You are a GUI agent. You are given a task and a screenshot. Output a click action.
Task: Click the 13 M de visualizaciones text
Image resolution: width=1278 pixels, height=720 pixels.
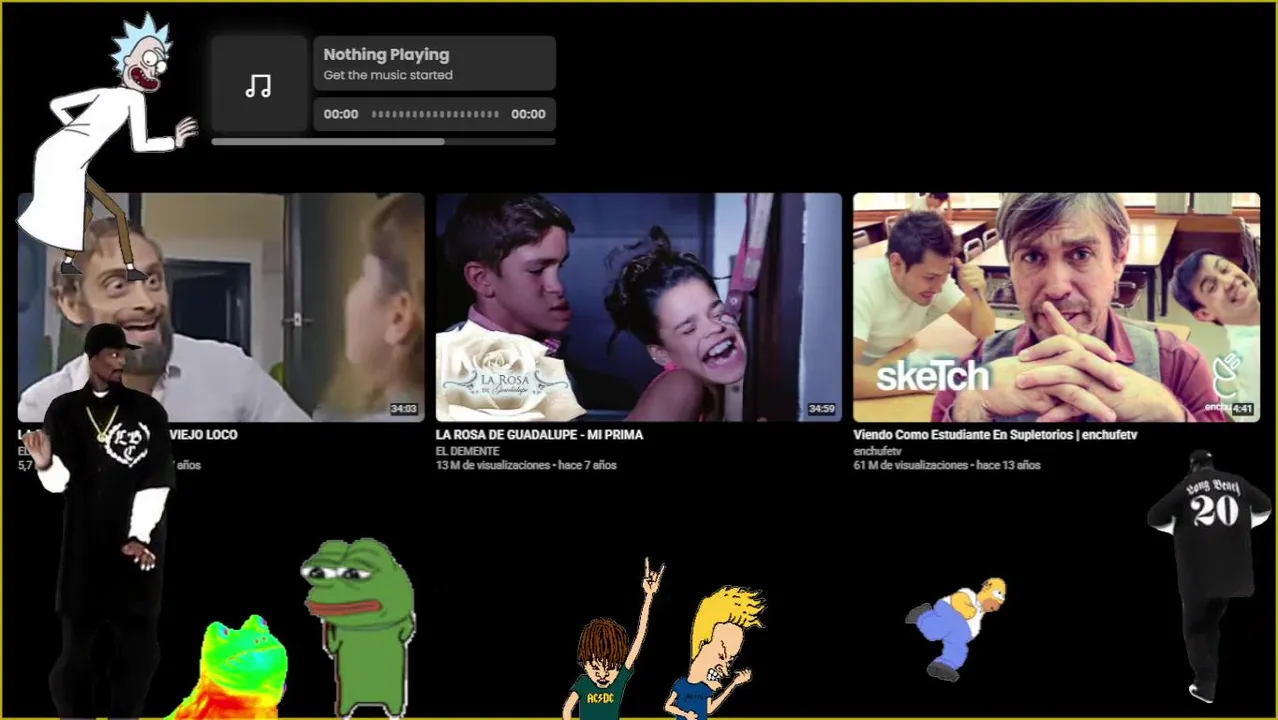(x=493, y=465)
